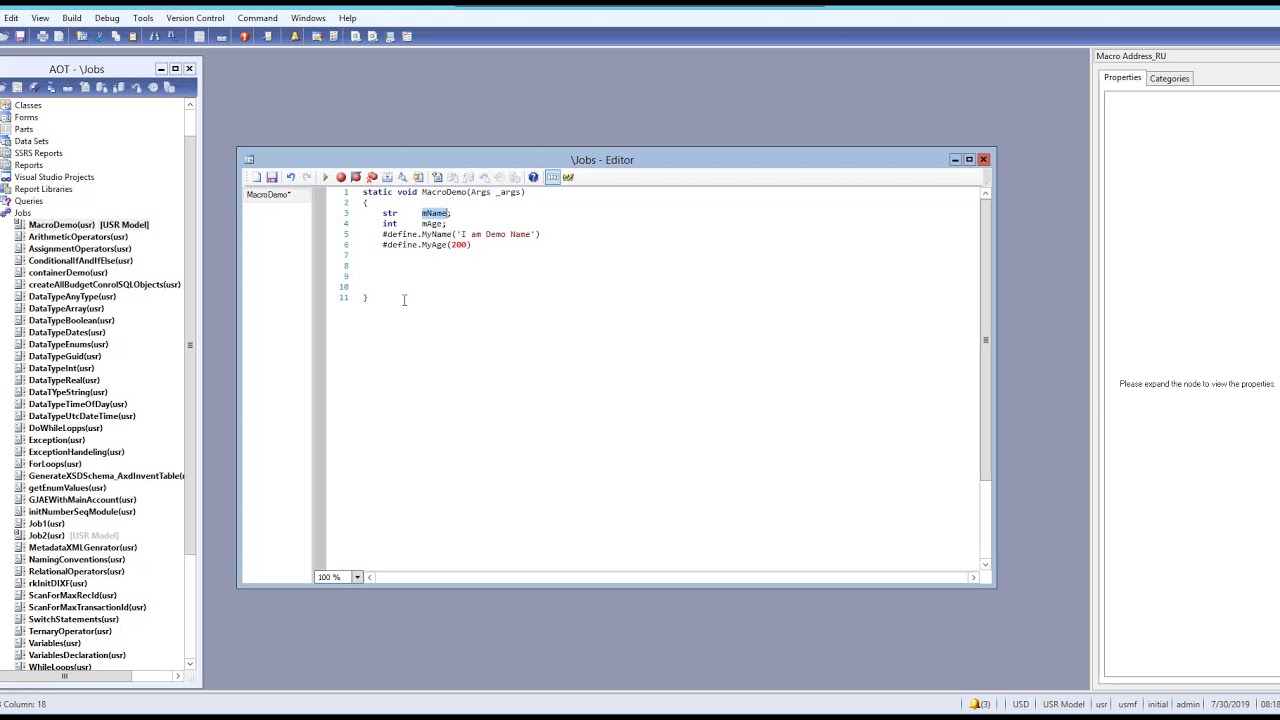Screen dimensions: 1280x720
Task: Click the yellow warning triangle icon in the main toolbar
Action: [x=294, y=37]
